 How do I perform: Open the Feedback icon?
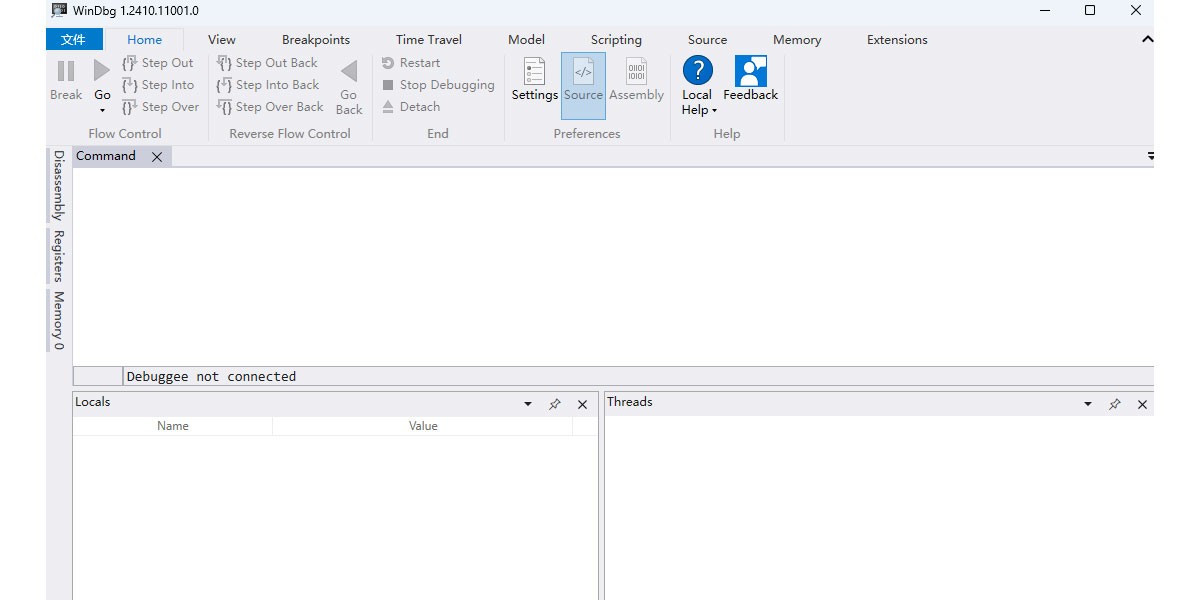(750, 71)
